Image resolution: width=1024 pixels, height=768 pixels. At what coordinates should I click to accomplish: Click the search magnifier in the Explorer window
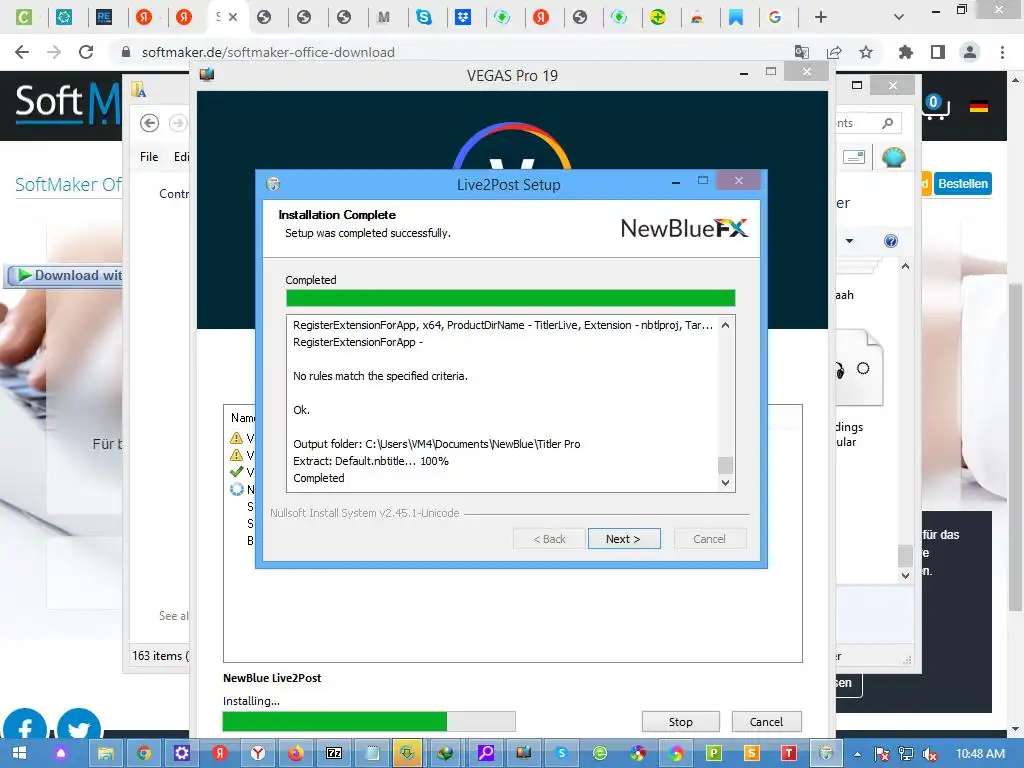pyautogui.click(x=888, y=123)
